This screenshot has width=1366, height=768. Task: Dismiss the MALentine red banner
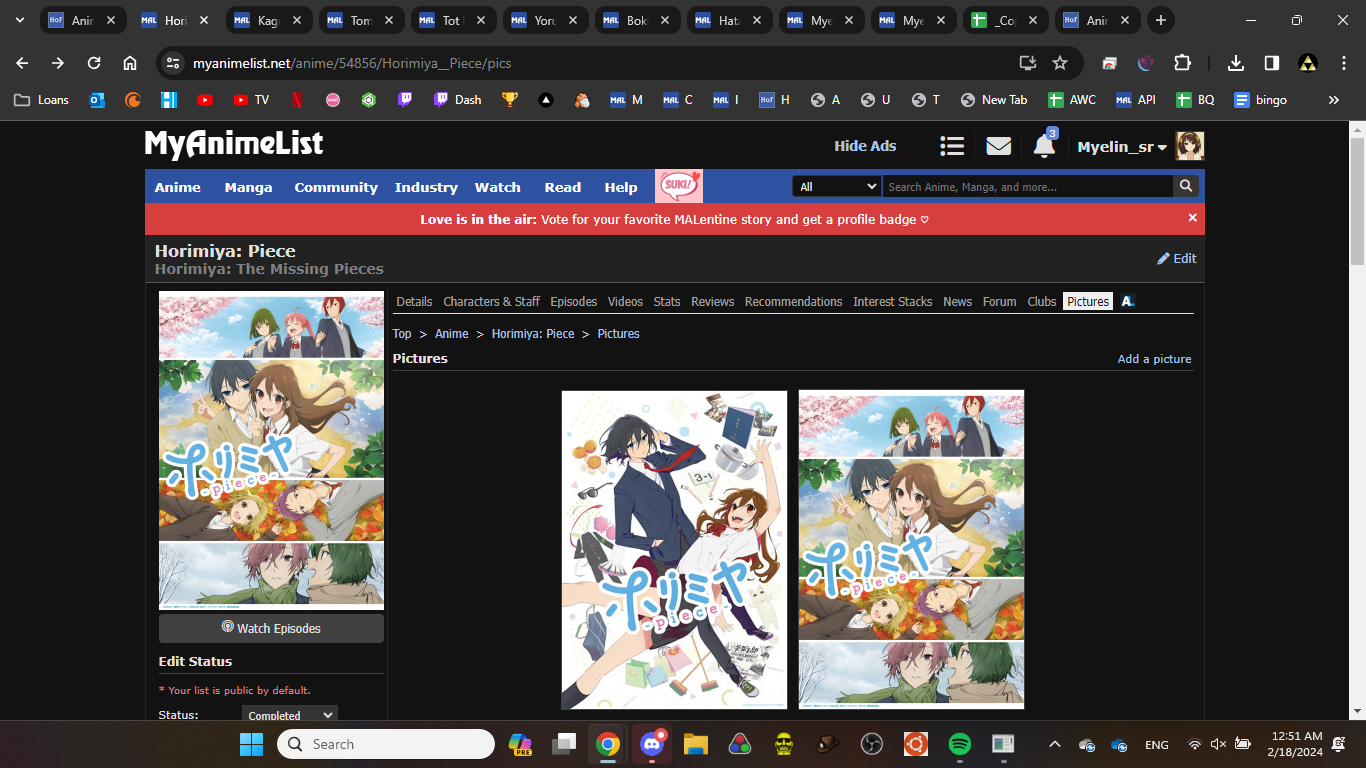coord(1192,218)
